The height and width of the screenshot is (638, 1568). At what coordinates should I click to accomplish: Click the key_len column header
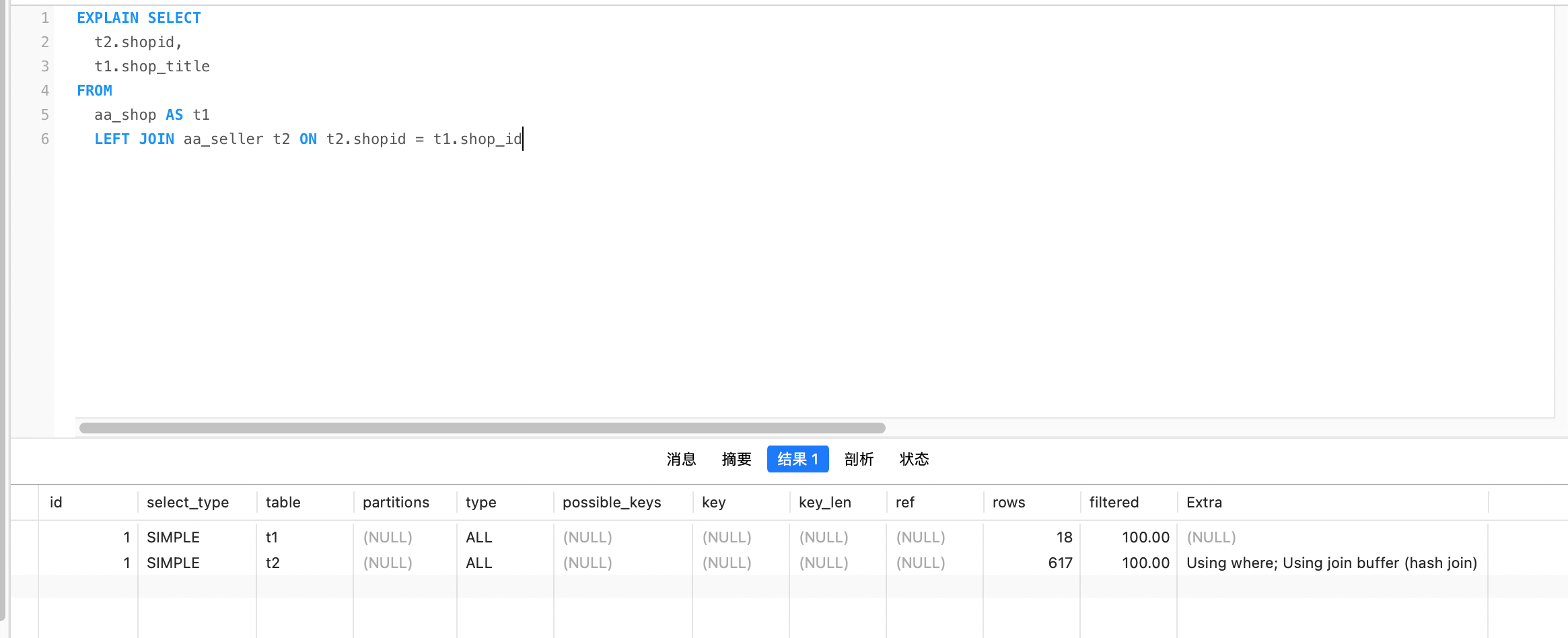(x=824, y=502)
